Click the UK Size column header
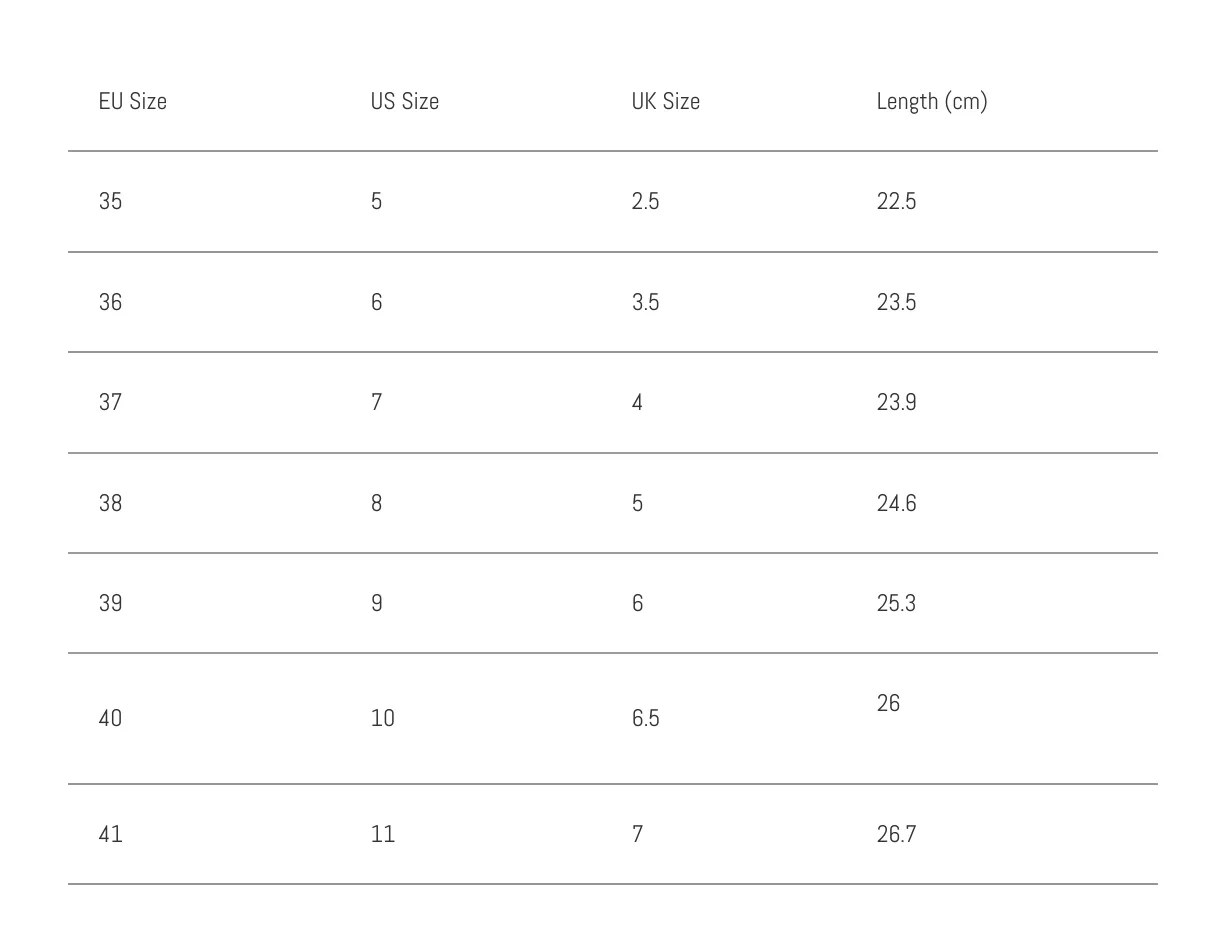The image size is (1229, 931). pos(666,101)
